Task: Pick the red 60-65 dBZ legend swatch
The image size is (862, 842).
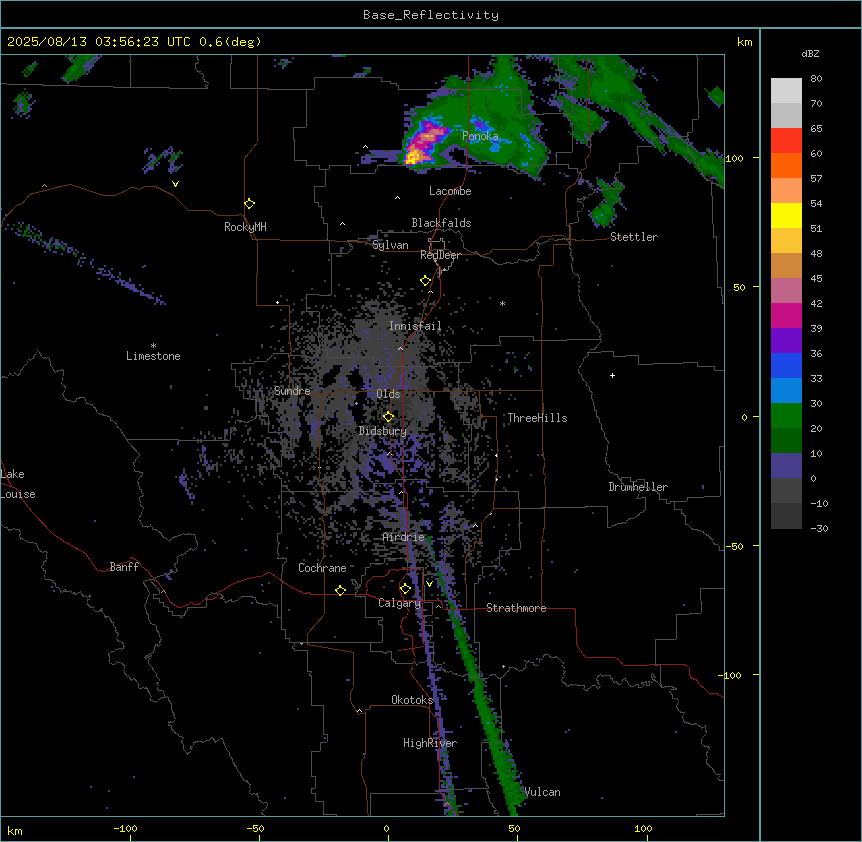Action: 786,141
